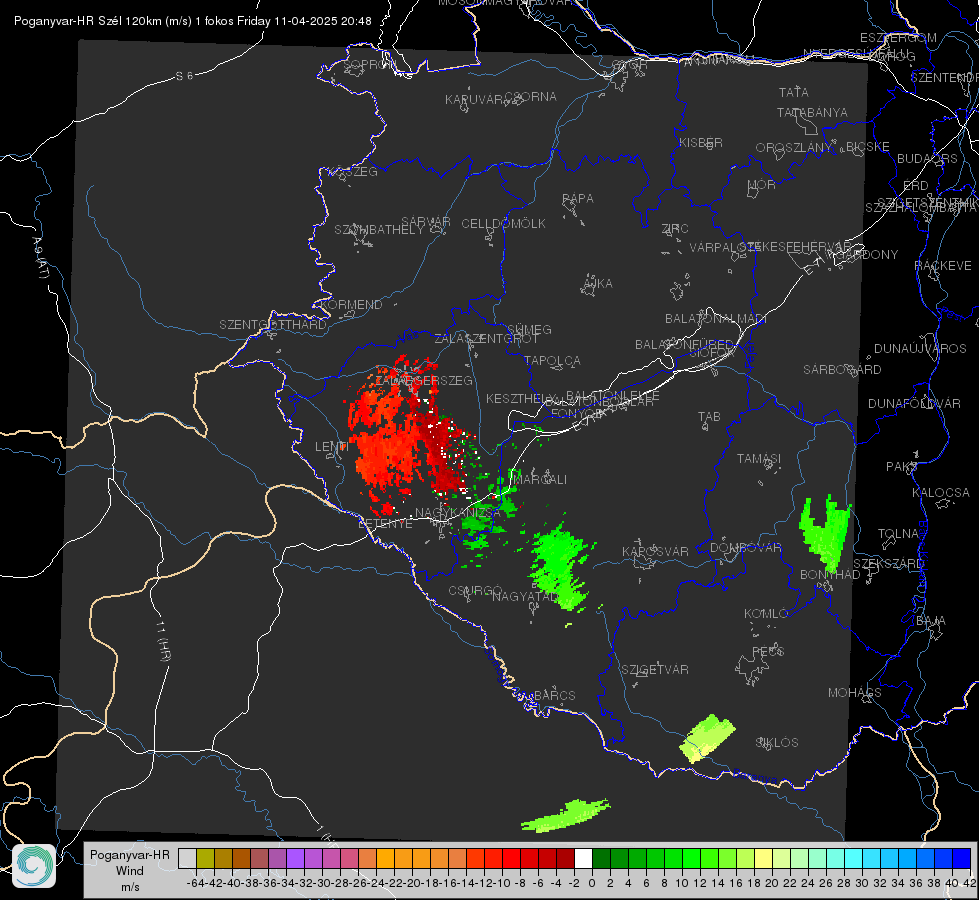Click the PÉCS city label
The height and width of the screenshot is (900, 979).
pyautogui.click(x=768, y=651)
